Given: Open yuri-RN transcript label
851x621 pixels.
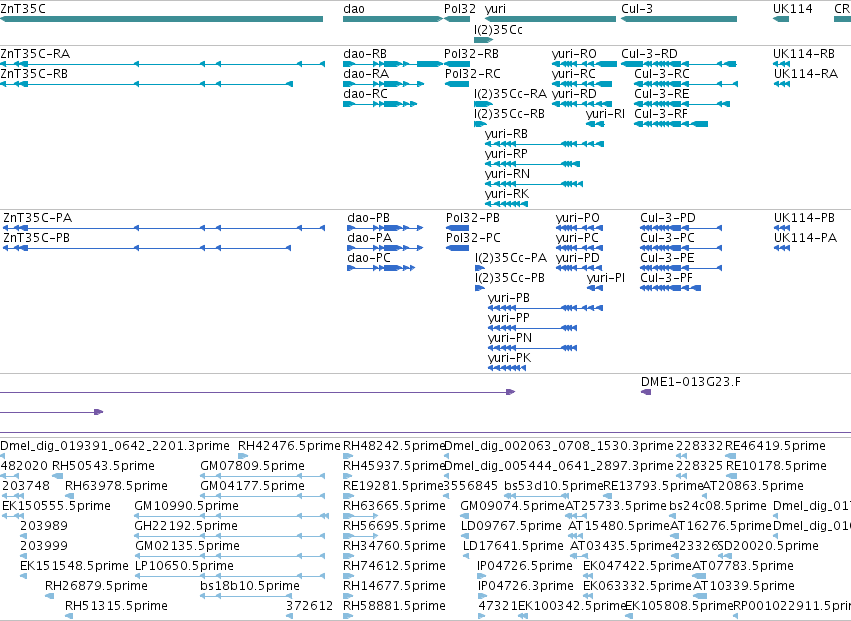Looking at the screenshot, I should tap(507, 174).
